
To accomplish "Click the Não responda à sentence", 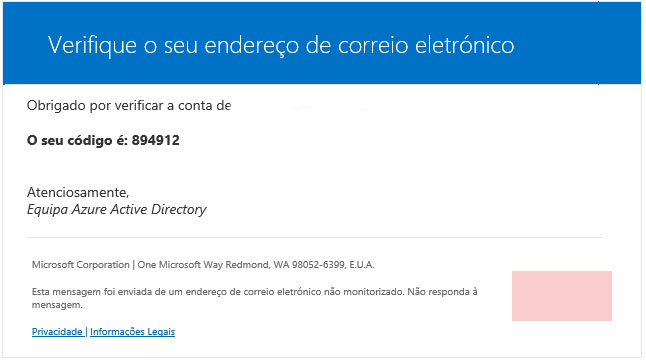I will 442,292.
